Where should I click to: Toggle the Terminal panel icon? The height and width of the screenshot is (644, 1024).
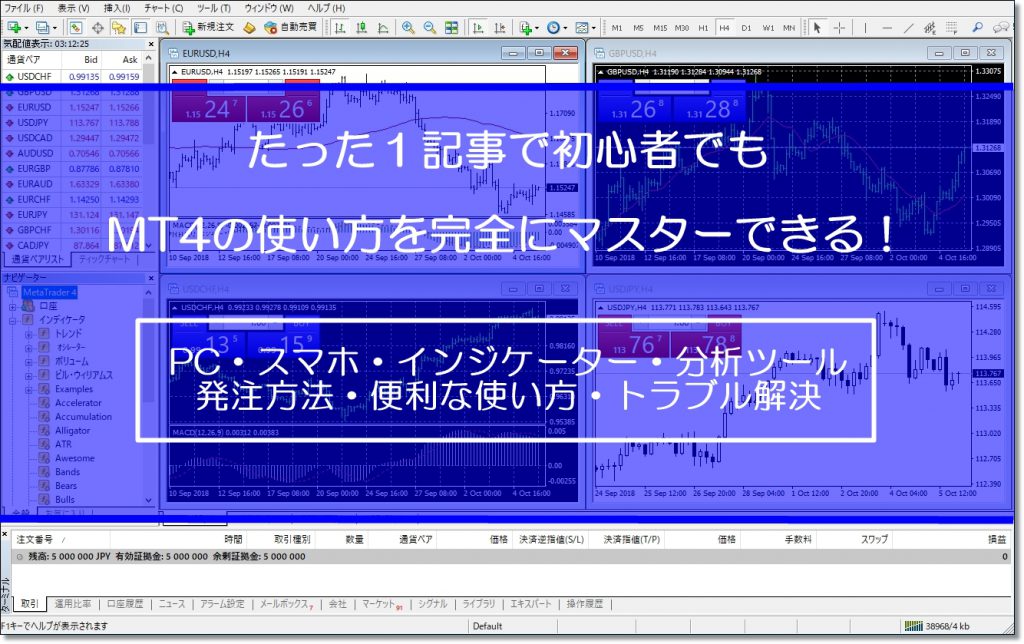coord(140,28)
